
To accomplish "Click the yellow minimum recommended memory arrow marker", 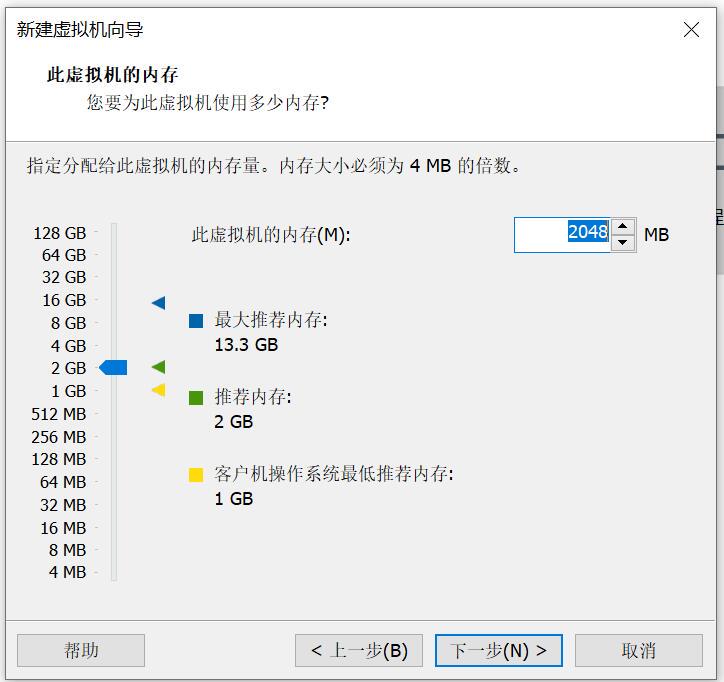I will tap(158, 390).
